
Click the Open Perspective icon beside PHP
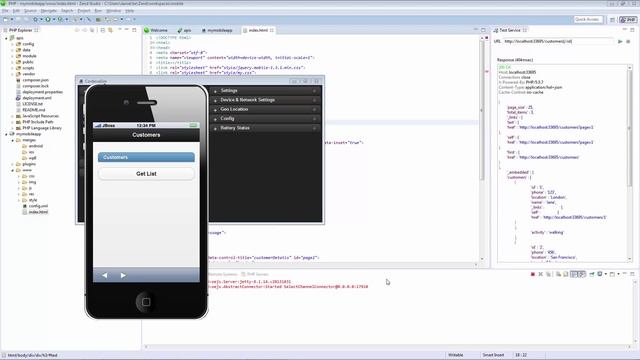613,20
